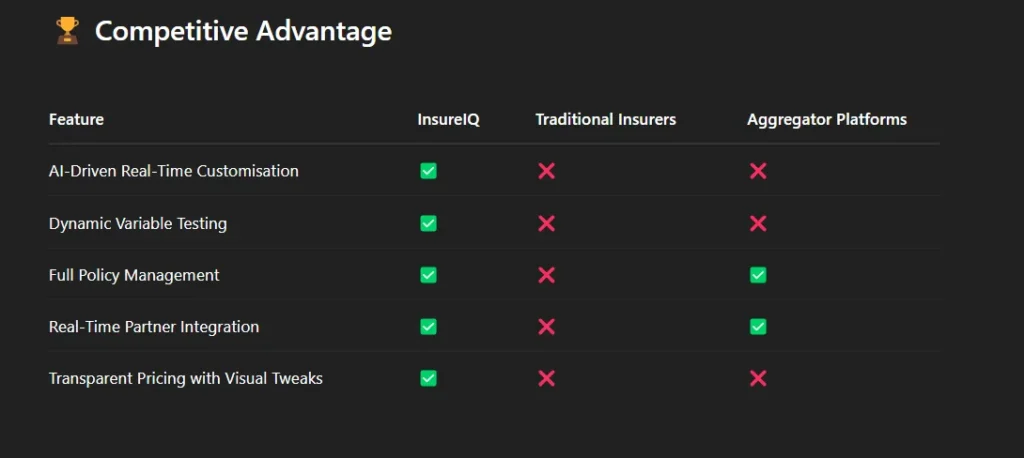Click Traditional Insurers cross for Real-Time Partner Integration

point(547,327)
